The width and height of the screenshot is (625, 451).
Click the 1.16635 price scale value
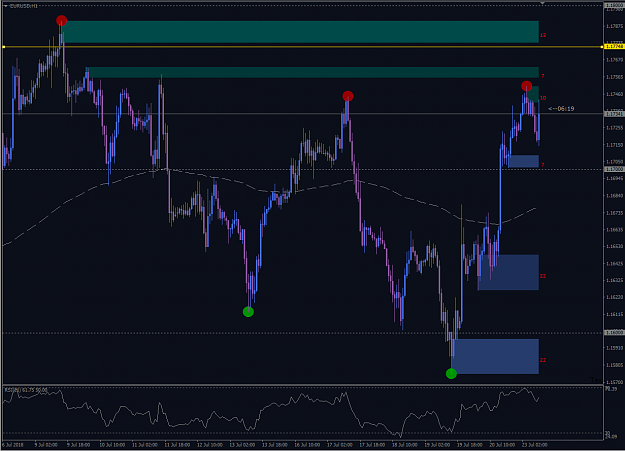[x=614, y=230]
